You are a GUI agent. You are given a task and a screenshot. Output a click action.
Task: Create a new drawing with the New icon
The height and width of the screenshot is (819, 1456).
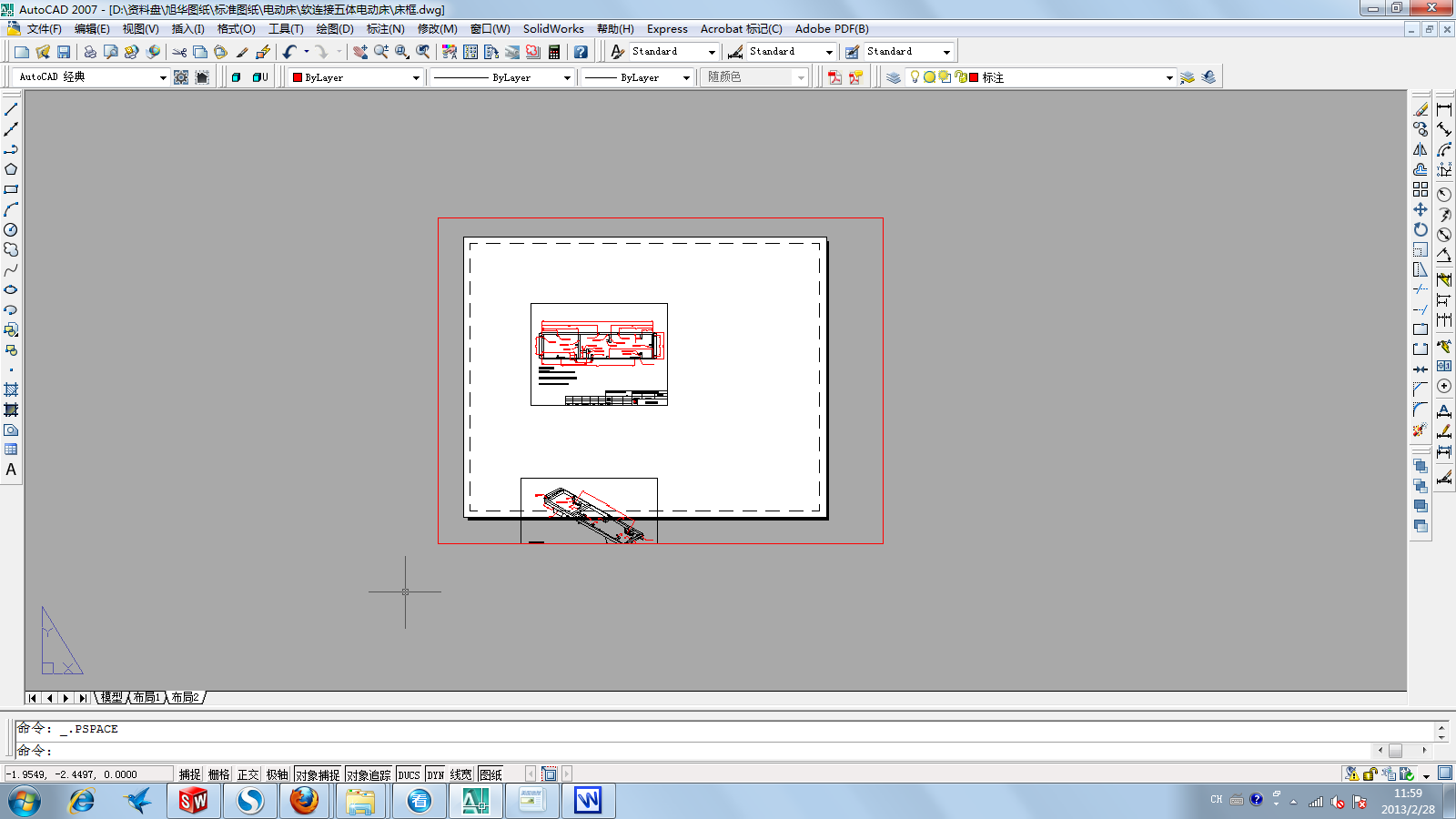tap(22, 52)
